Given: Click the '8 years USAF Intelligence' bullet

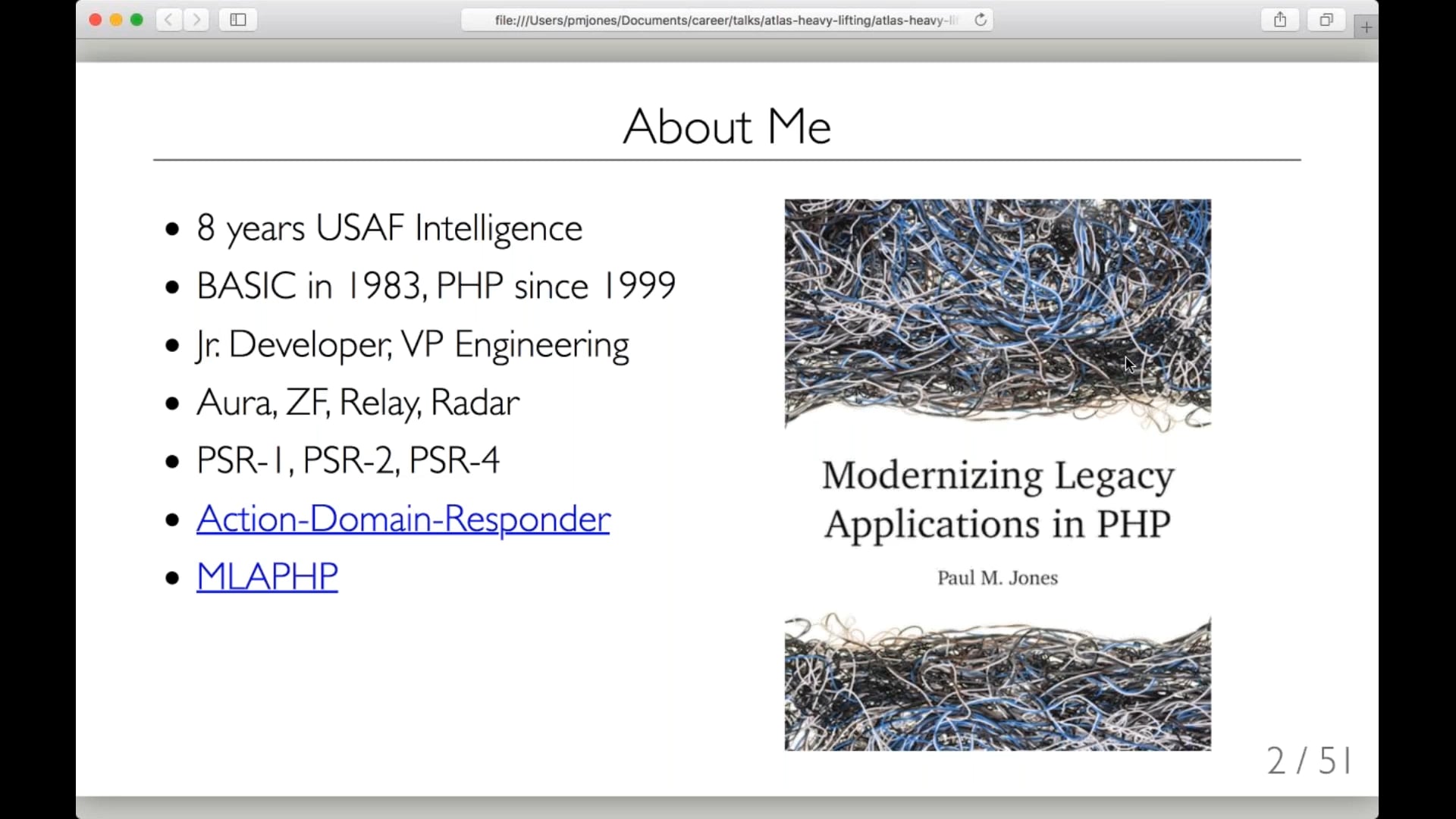Looking at the screenshot, I should pyautogui.click(x=390, y=228).
